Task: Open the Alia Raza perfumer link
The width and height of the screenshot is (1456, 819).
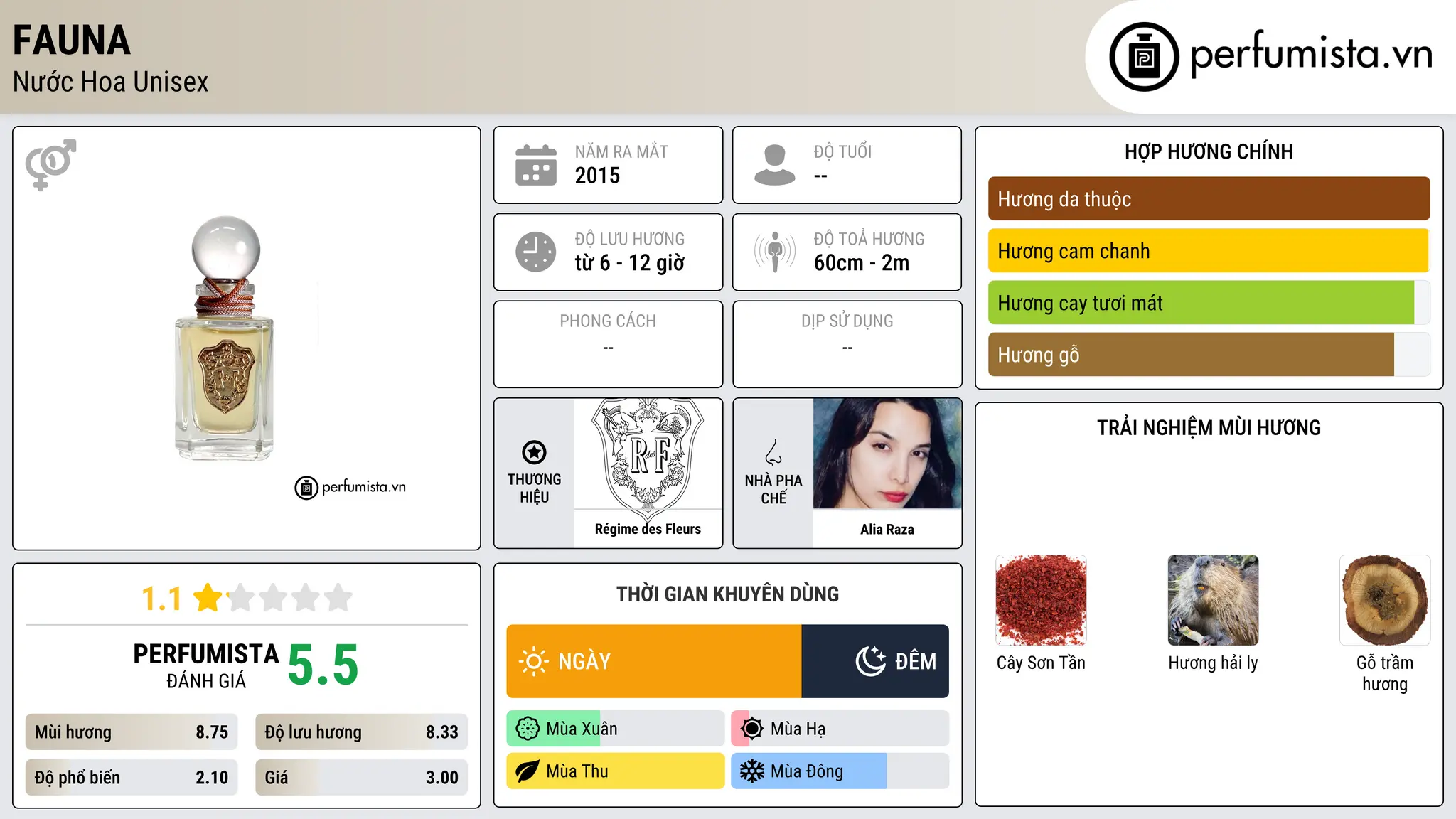Action: (x=887, y=529)
